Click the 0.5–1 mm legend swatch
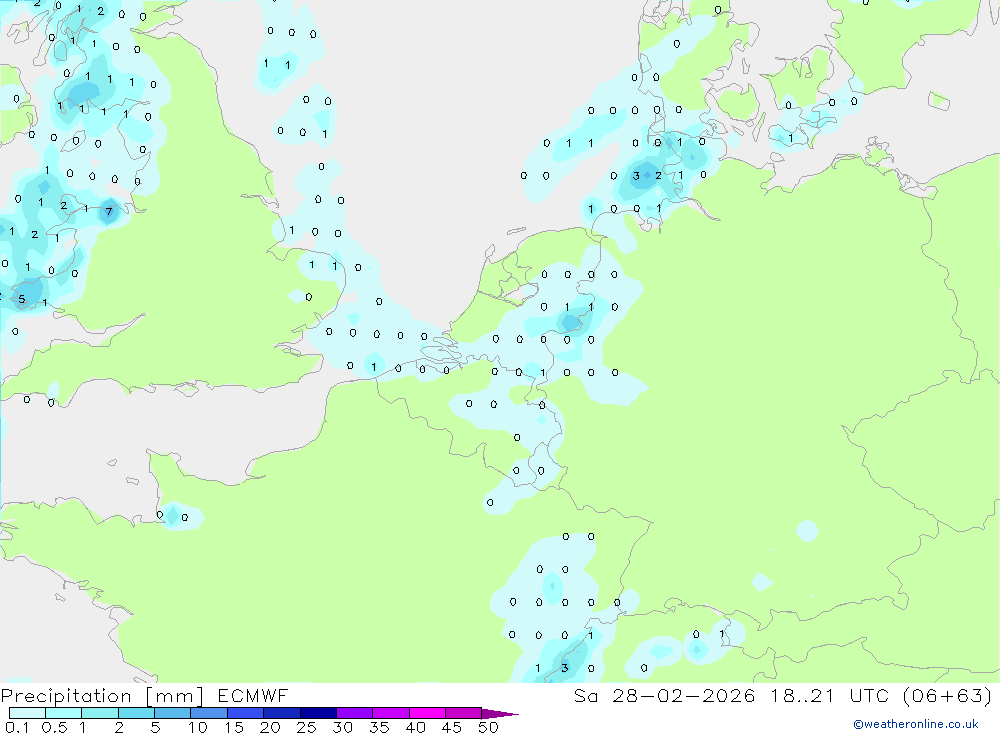Viewport: 1000px width, 733px height. click(x=64, y=713)
